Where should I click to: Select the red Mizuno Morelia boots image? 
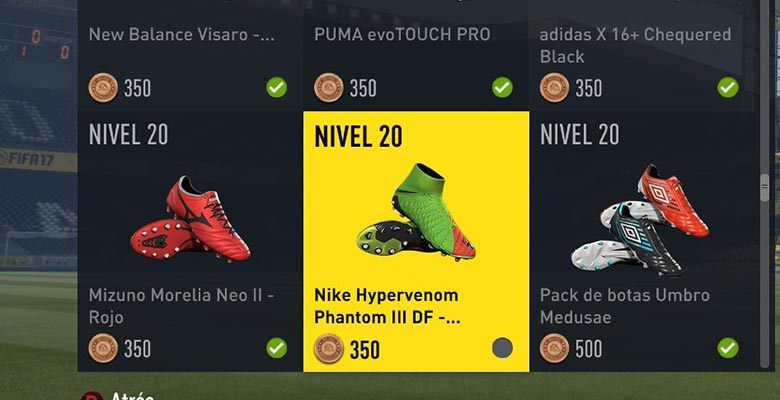pos(191,219)
